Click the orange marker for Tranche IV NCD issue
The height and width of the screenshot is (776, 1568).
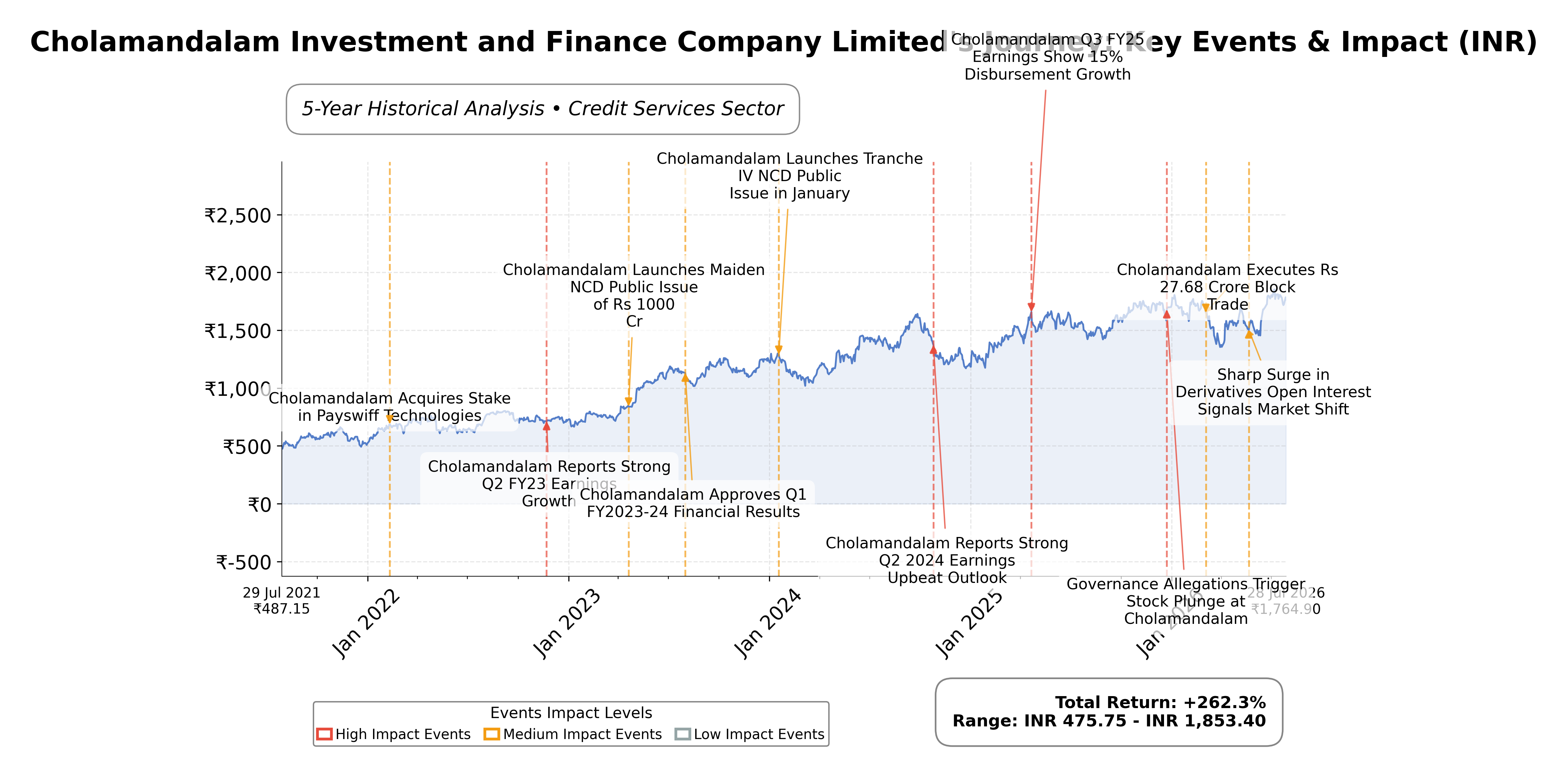779,350
